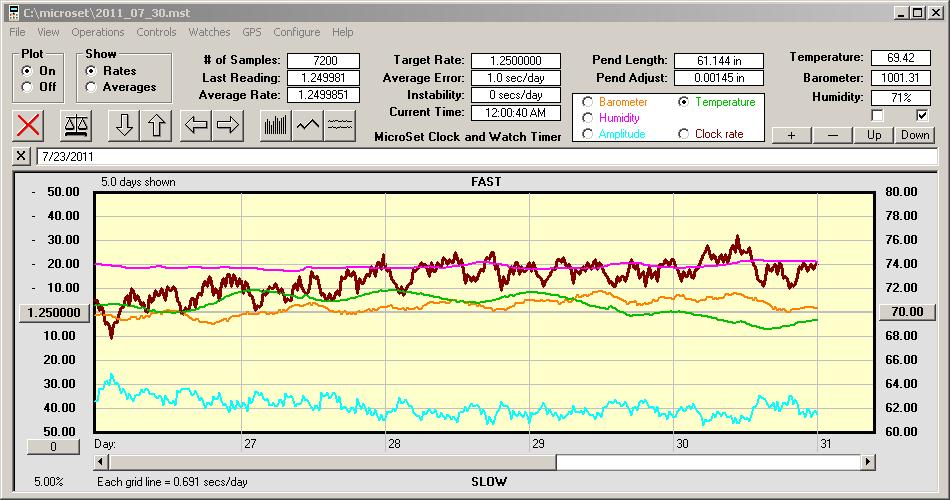Image resolution: width=950 pixels, height=500 pixels.
Task: Click the up arrow shift button
Action: 156,125
